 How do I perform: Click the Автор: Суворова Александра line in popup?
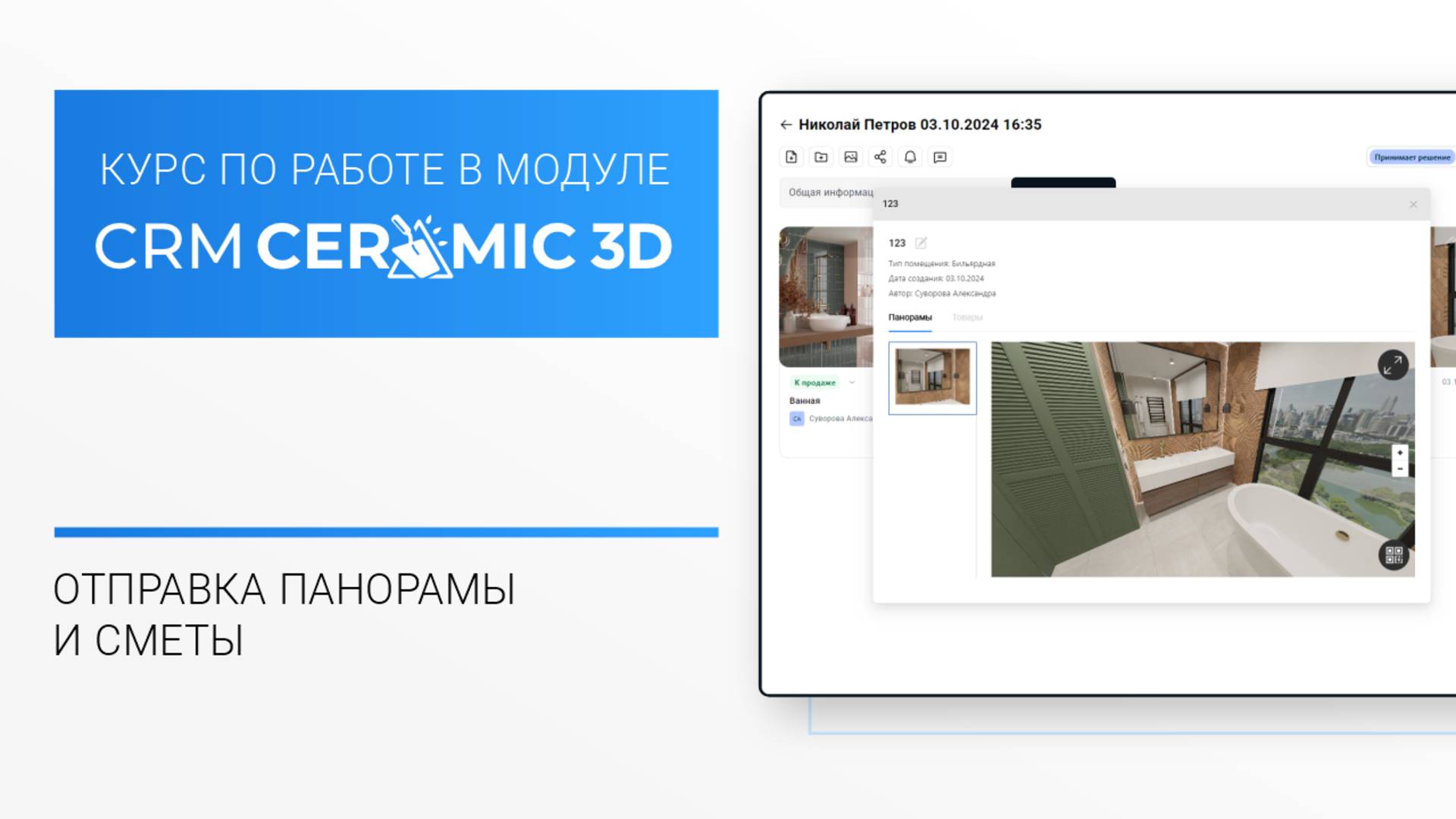click(x=942, y=293)
